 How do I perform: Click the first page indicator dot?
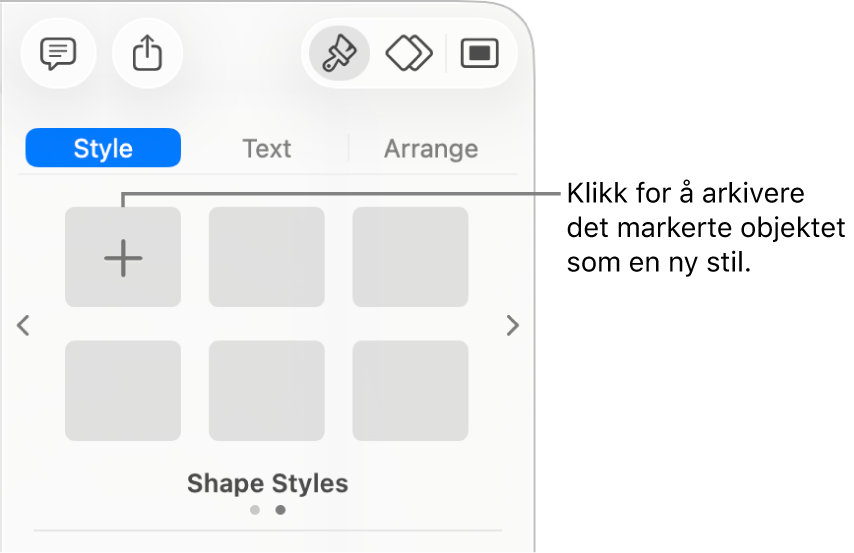coord(255,510)
